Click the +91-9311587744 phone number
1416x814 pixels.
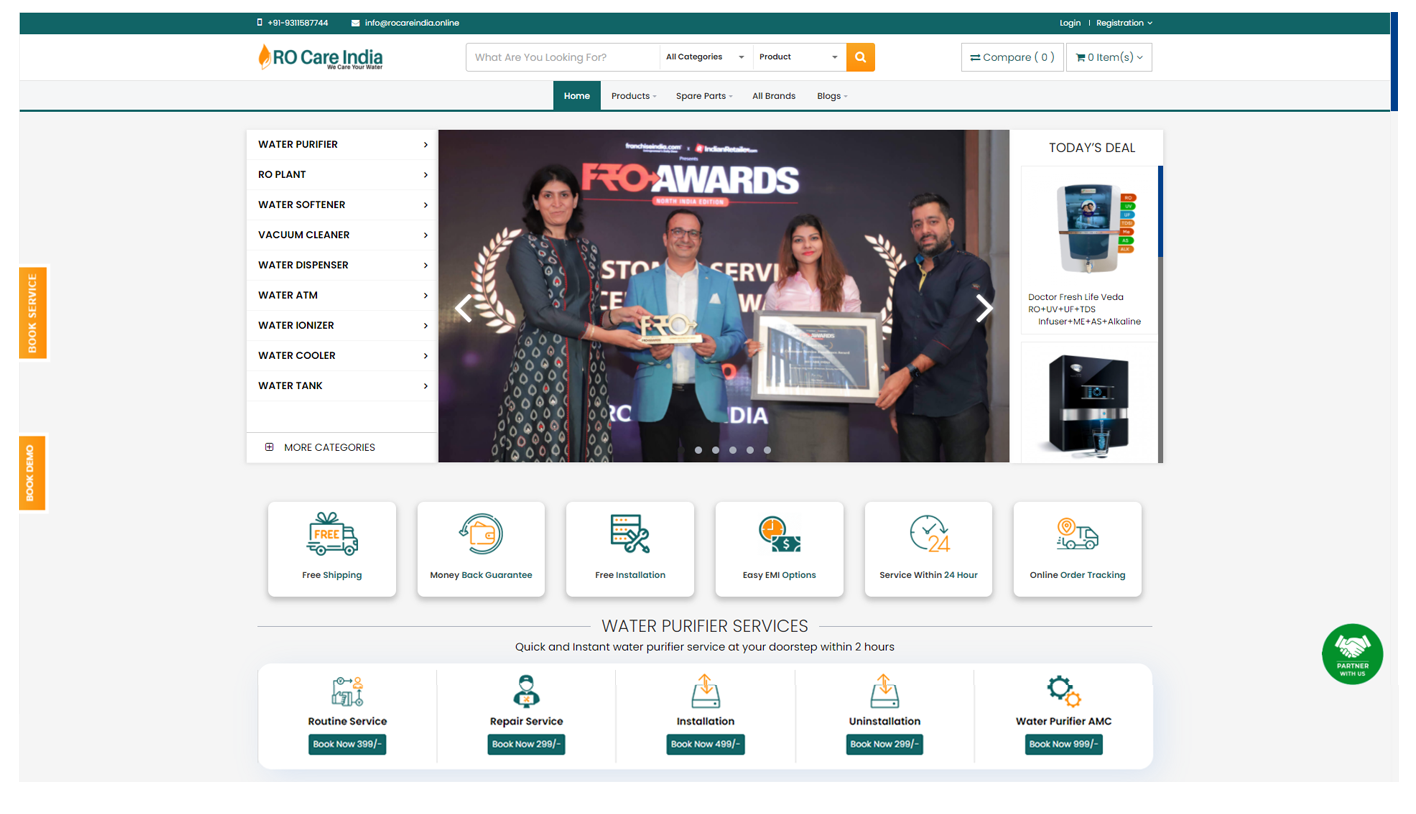tap(298, 23)
